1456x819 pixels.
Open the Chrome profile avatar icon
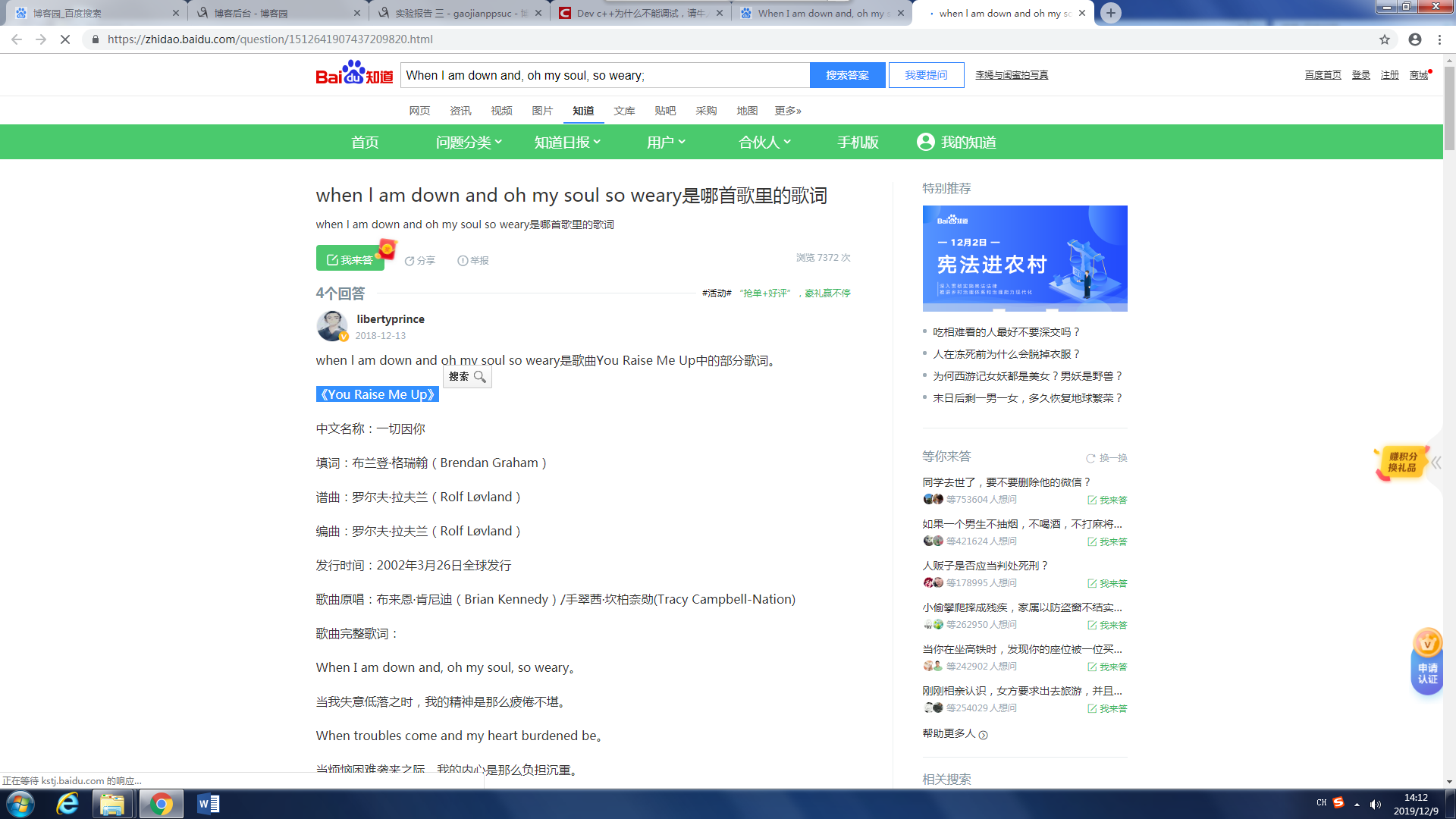1415,39
